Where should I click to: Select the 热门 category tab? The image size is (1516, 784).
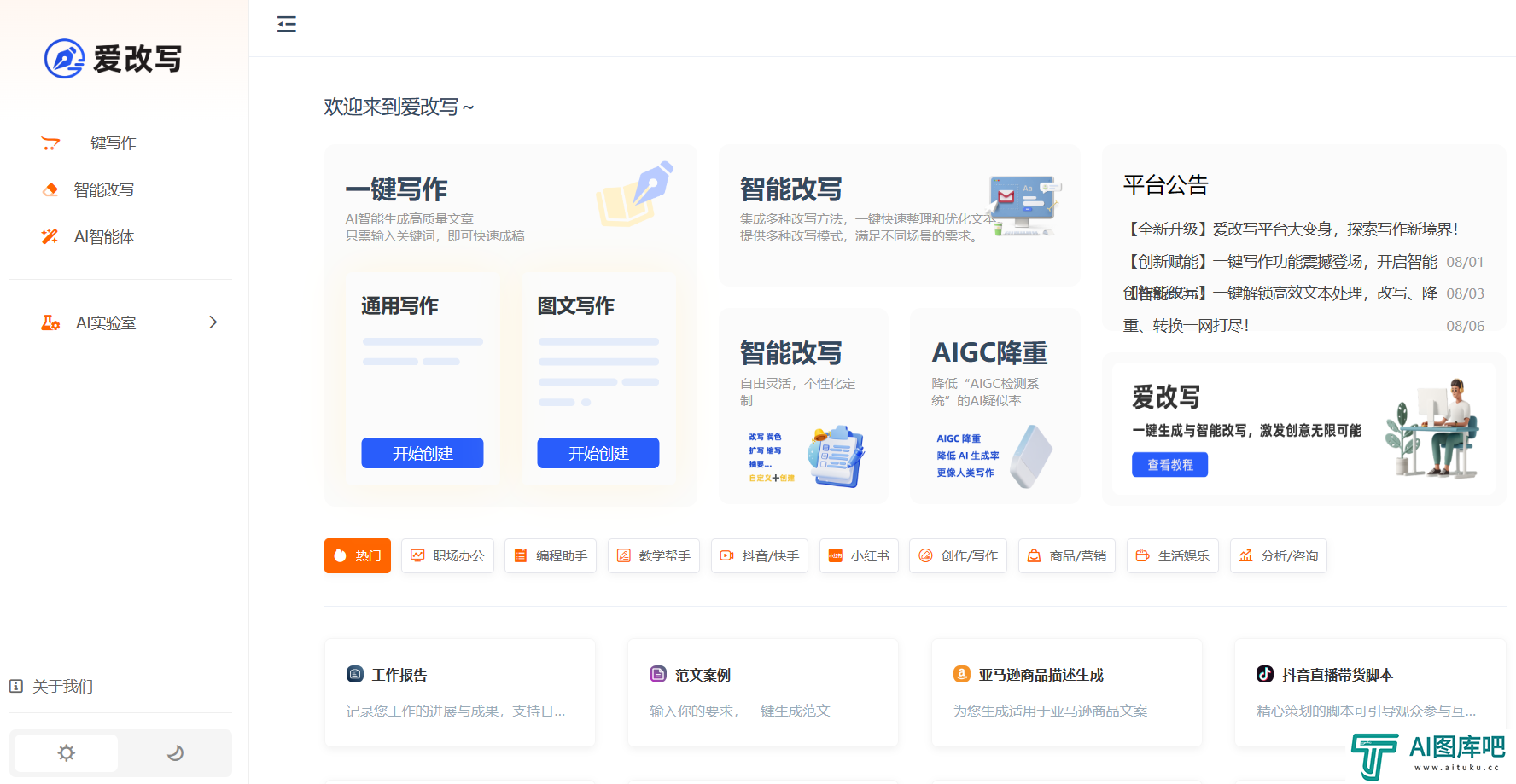(358, 555)
